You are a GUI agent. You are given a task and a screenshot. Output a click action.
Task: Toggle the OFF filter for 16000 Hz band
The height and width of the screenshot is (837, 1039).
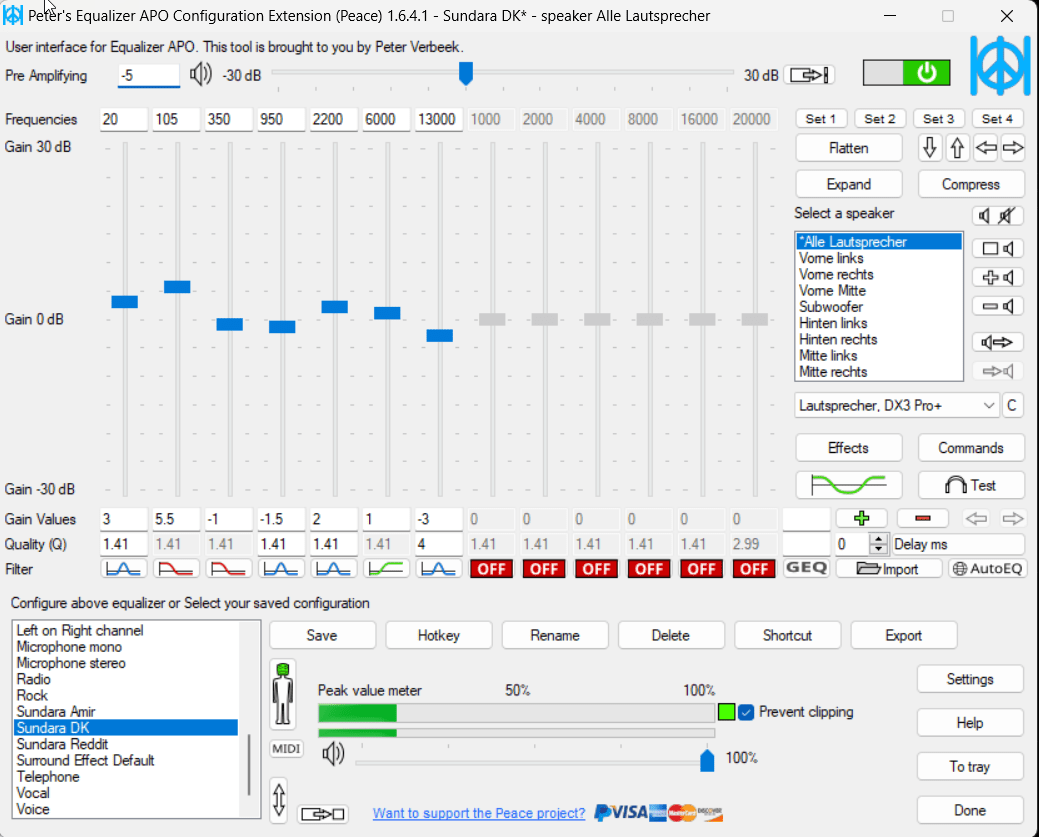click(x=702, y=569)
